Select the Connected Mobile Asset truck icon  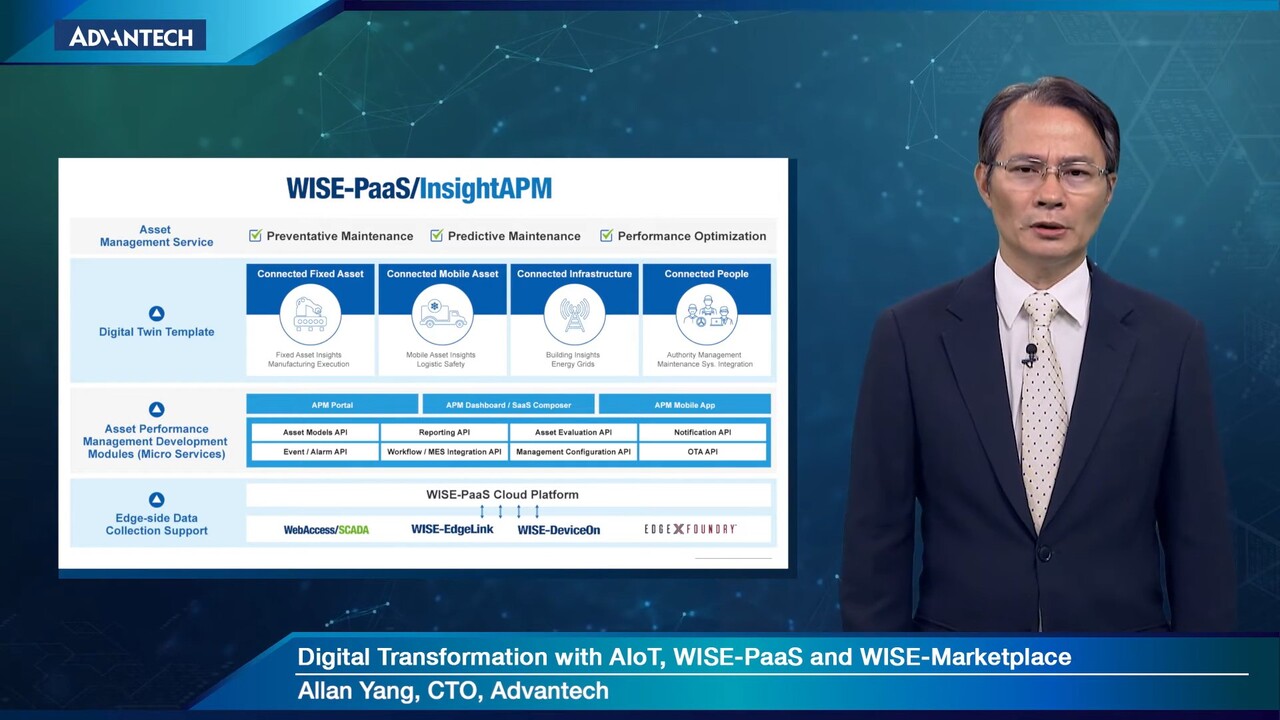coord(442,314)
